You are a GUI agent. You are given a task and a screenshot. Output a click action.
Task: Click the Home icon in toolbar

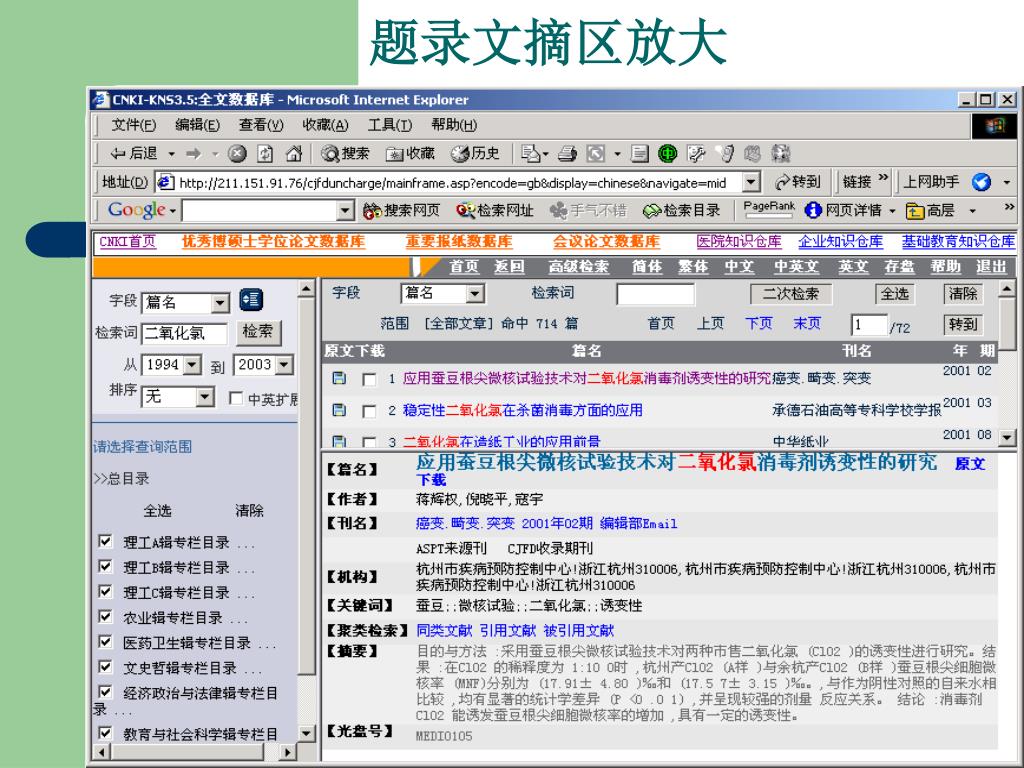point(294,154)
